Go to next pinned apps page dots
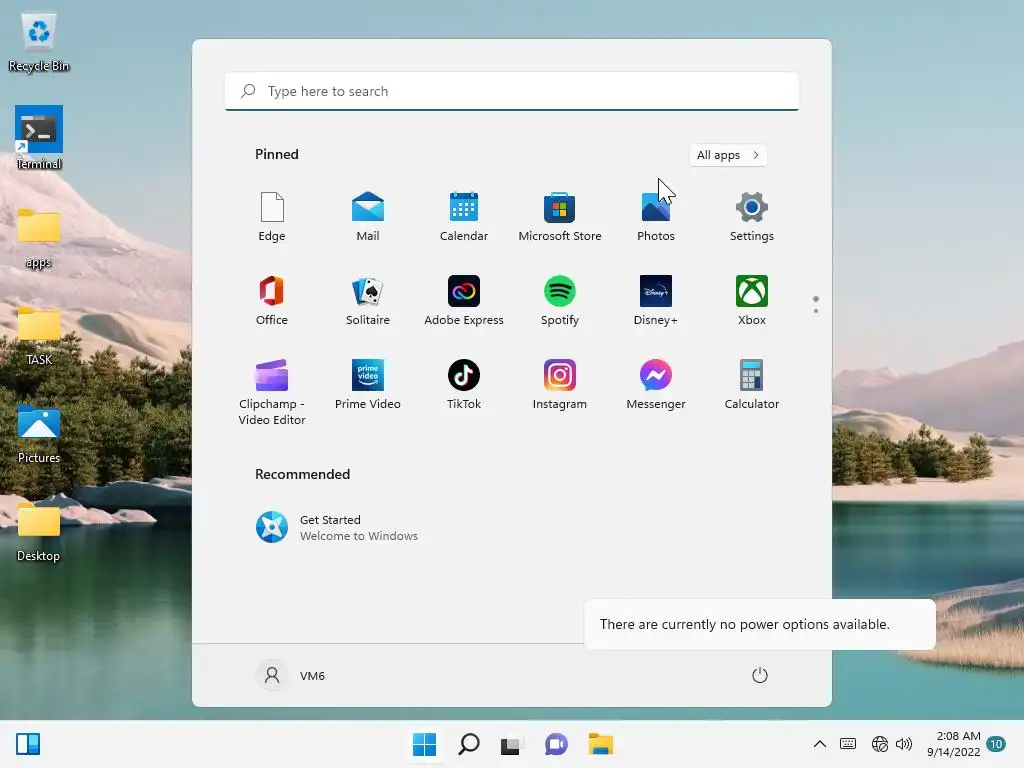This screenshot has height=768, width=1024. (x=816, y=304)
